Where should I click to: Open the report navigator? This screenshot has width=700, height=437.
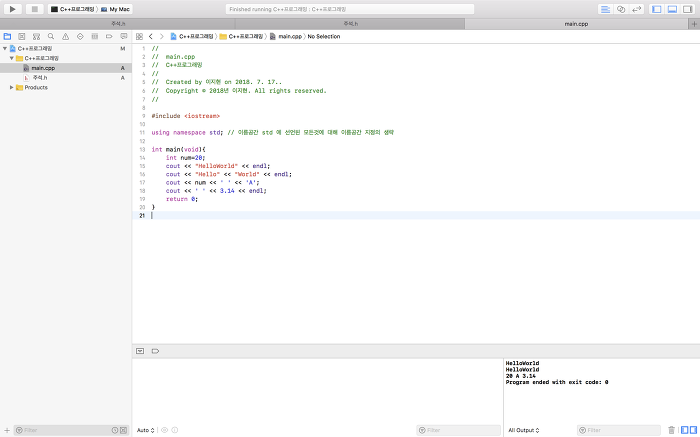point(124,36)
